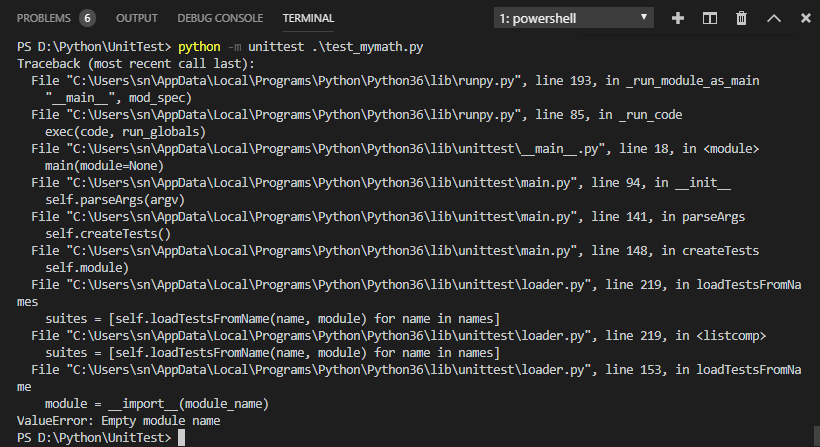Viewport: 820px width, 447px height.
Task: Switch to the OUTPUT tab
Action: click(x=136, y=18)
